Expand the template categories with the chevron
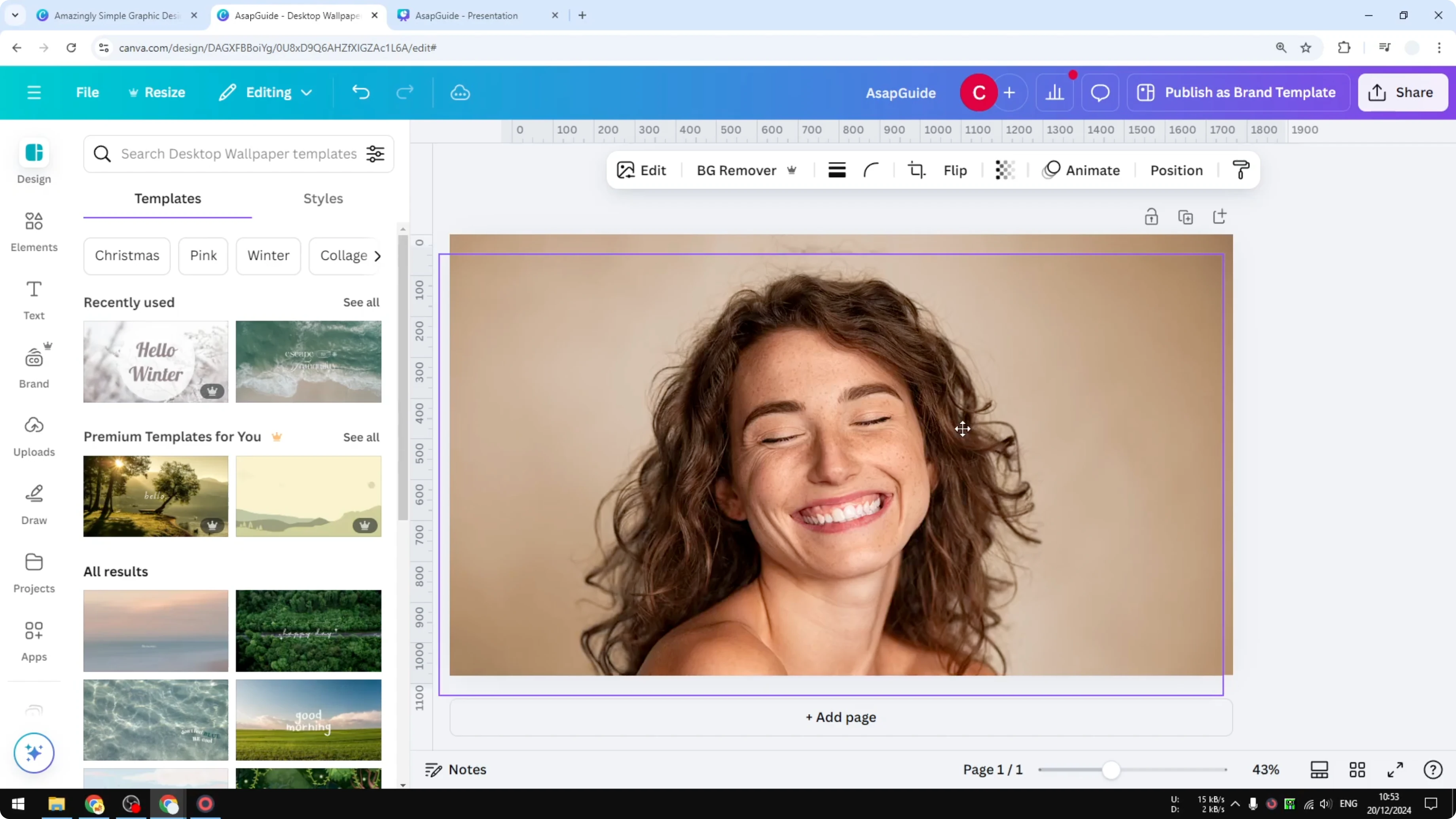 [x=377, y=256]
